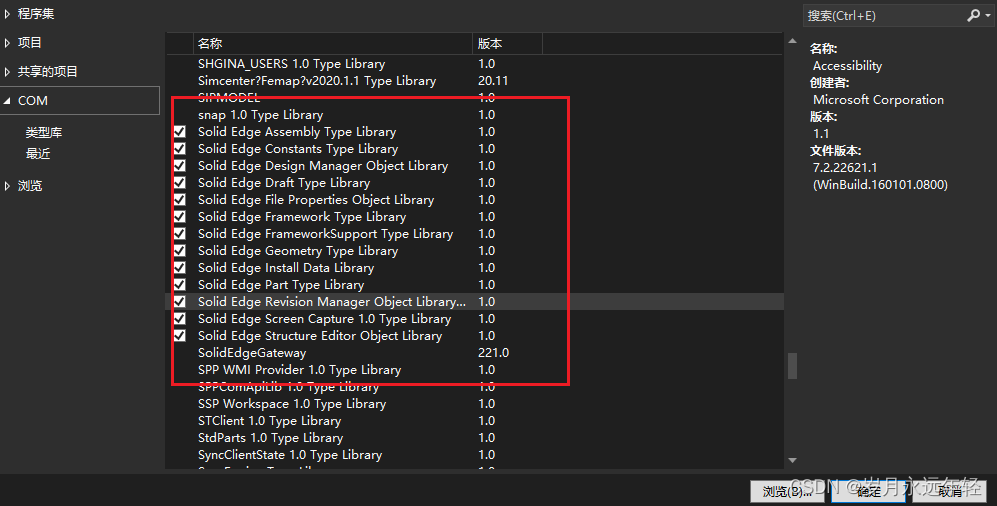Uncheck Solid Edge Install Data Library
Viewport: 997px width, 506px height.
click(180, 268)
